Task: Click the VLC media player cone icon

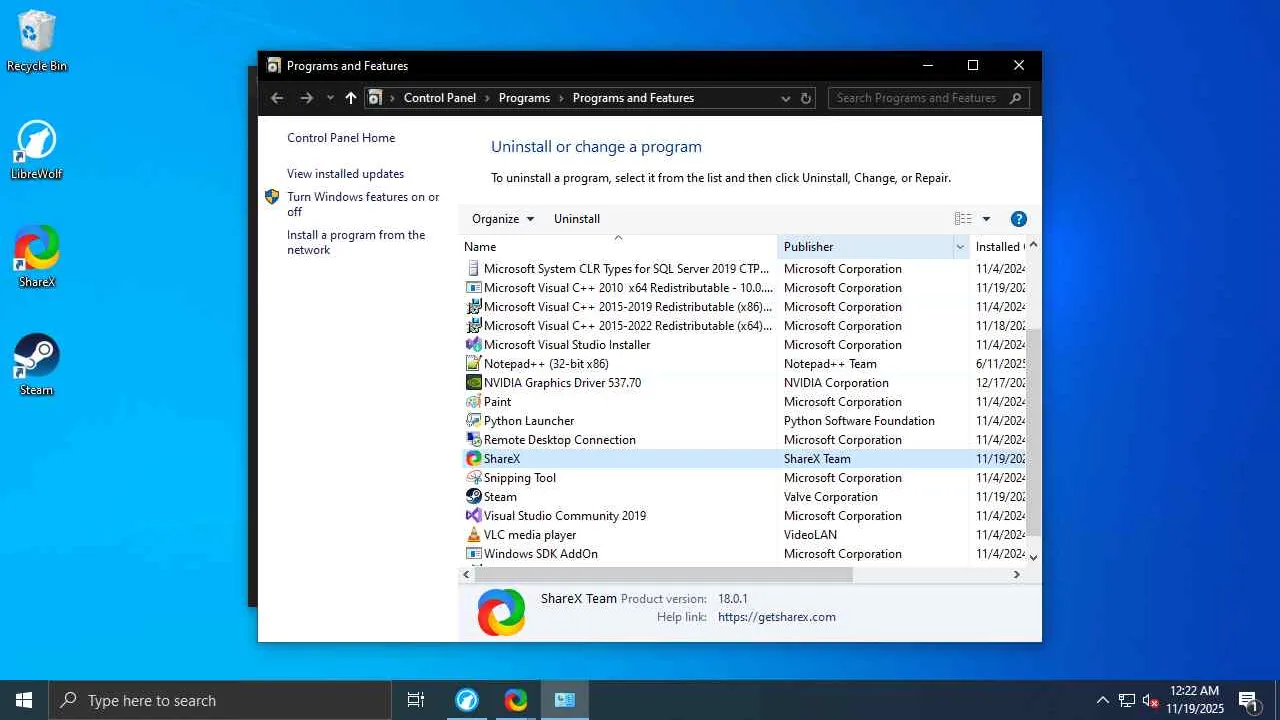Action: pos(474,535)
